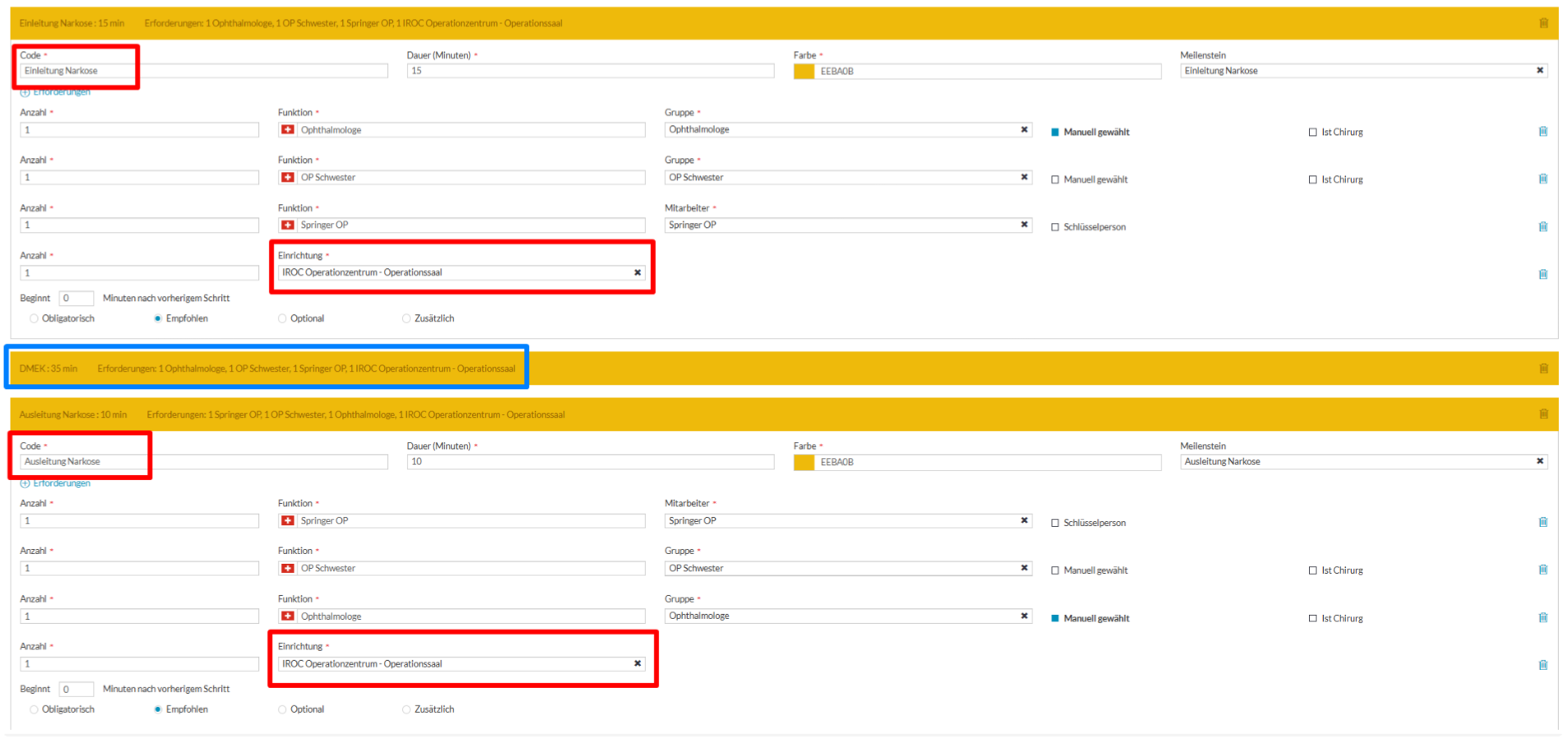Check Schlüsselperson for Springer OP in Ausleitung Narkose
This screenshot has width=1568, height=744.
pyautogui.click(x=1055, y=523)
